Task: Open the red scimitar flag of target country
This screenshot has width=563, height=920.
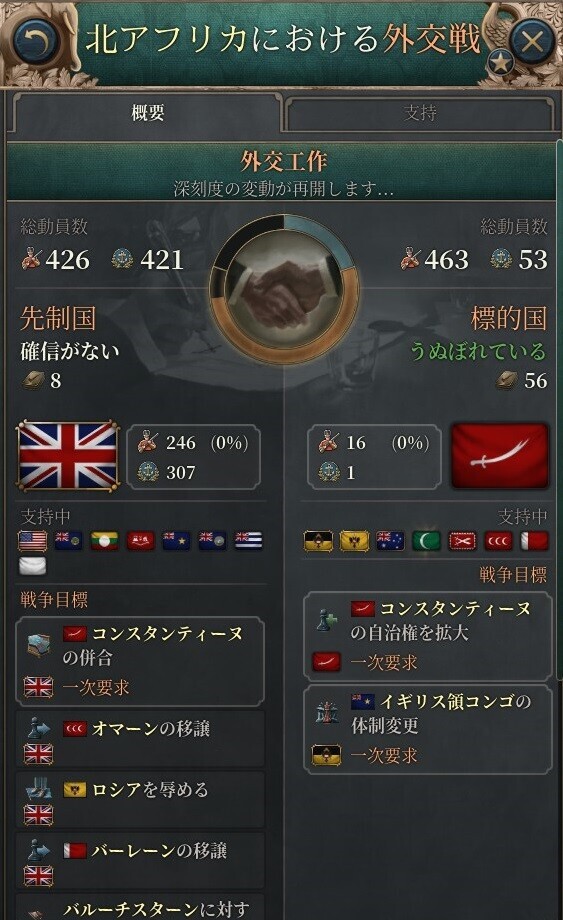Action: click(x=500, y=456)
